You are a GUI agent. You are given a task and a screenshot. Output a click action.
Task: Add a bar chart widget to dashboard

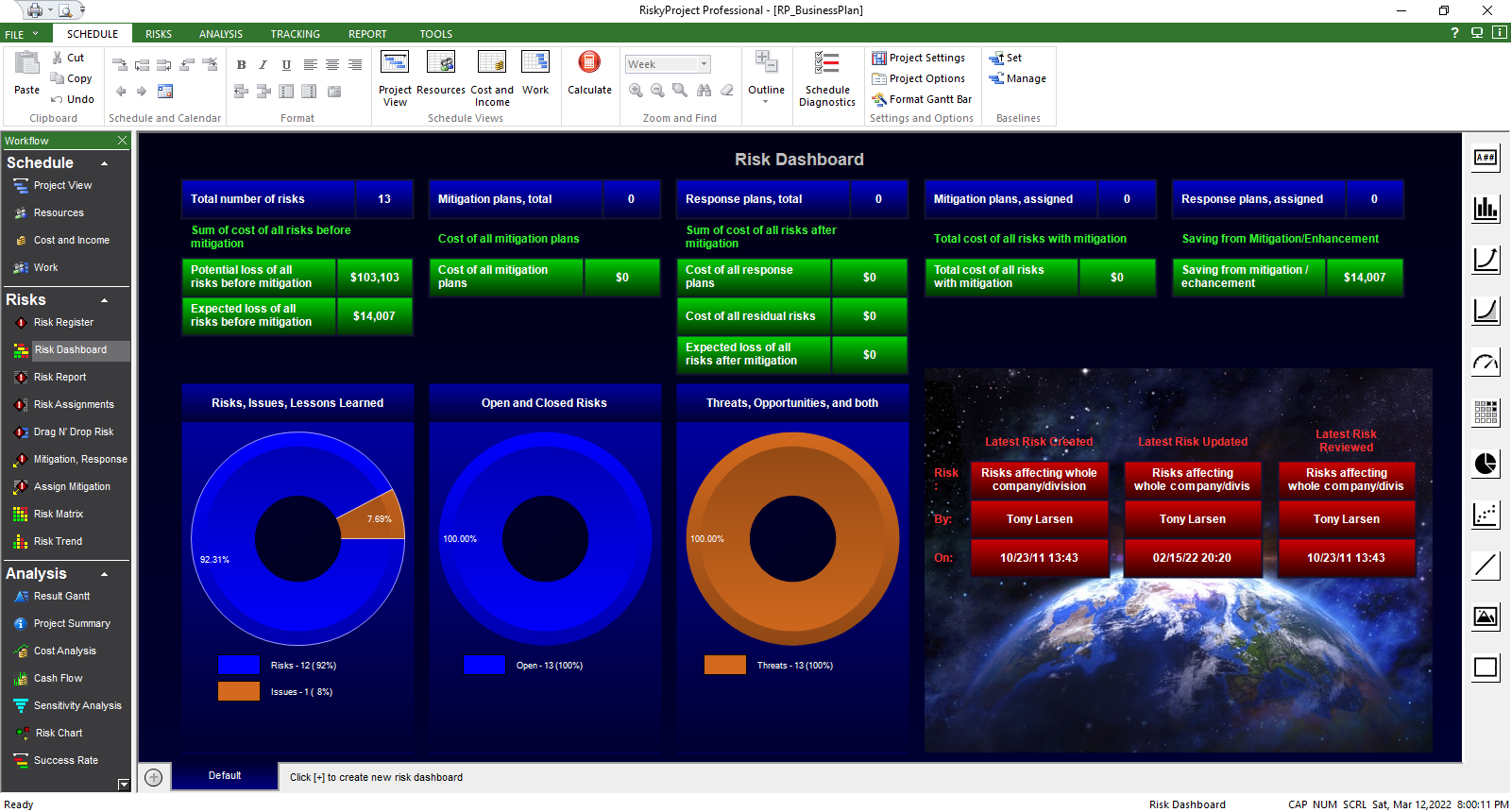coord(1486,209)
